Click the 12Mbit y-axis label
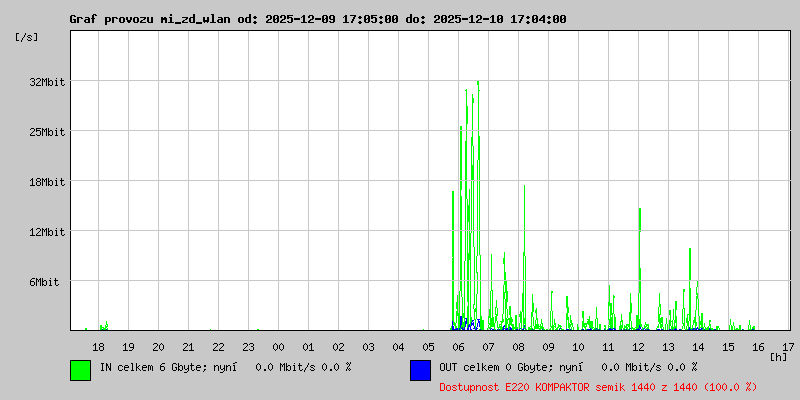Image resolution: width=800 pixels, height=400 pixels. click(46, 232)
